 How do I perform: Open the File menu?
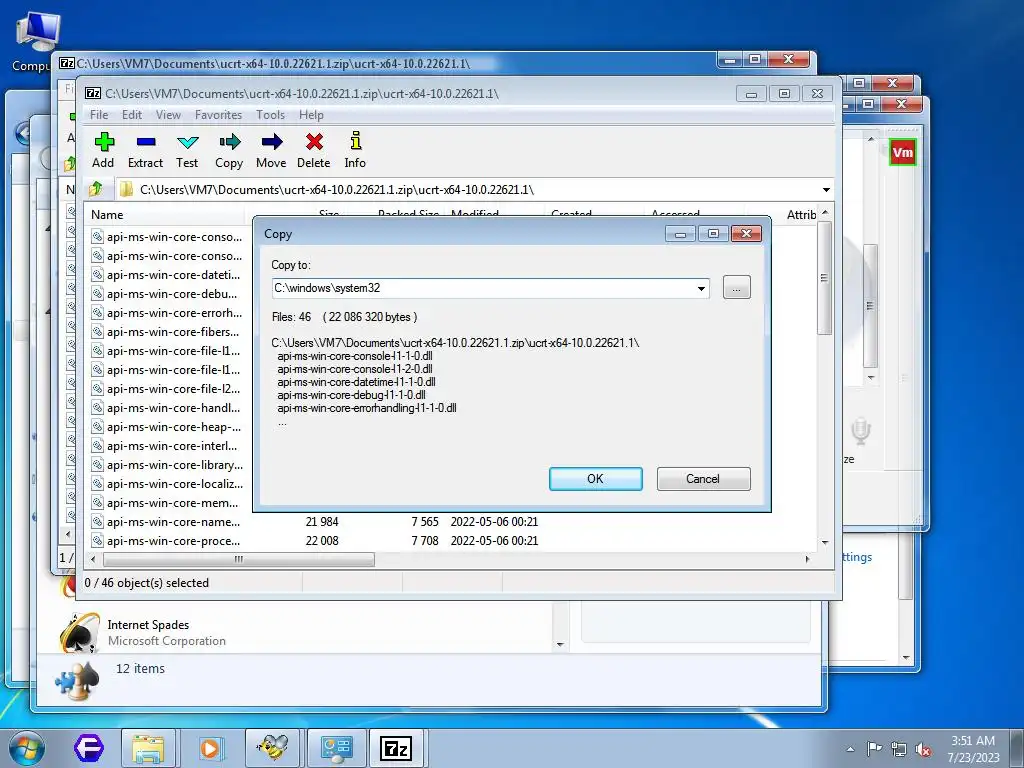pos(99,115)
